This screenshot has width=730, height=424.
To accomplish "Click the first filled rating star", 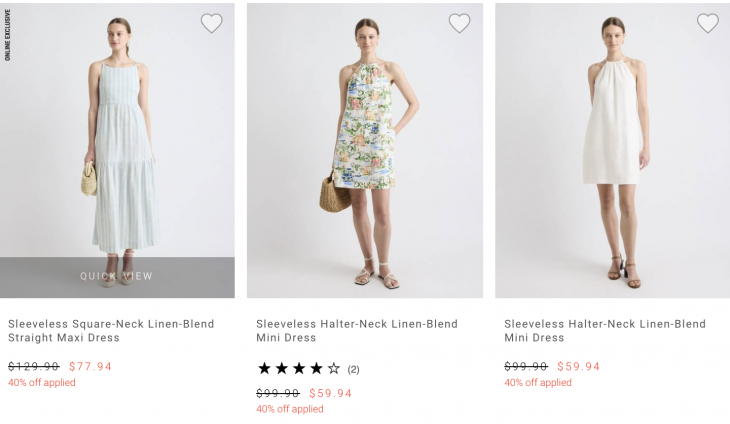I will point(264,369).
